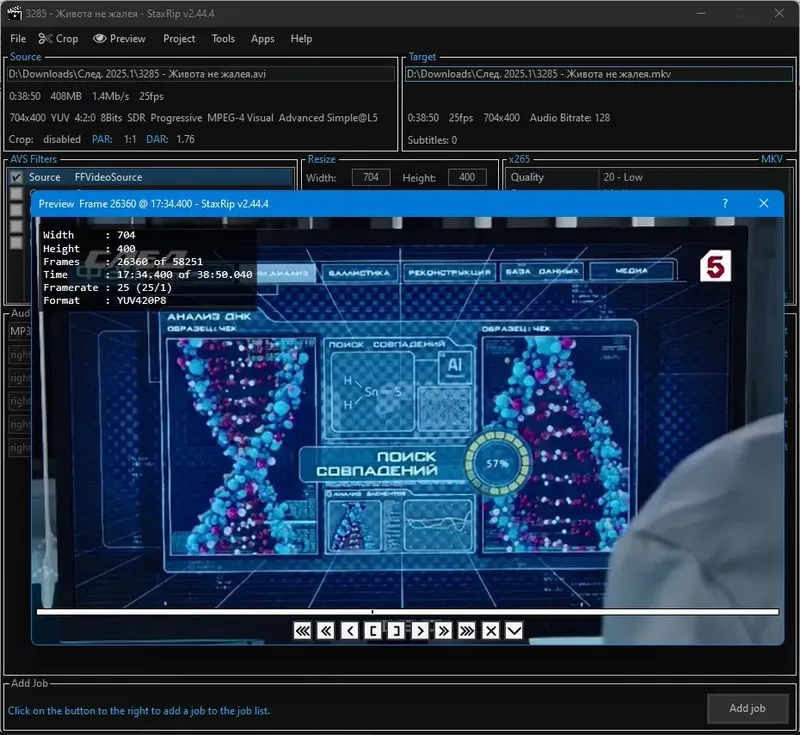Viewport: 800px width, 735px height.
Task: Open the Apps menu
Action: tap(263, 39)
